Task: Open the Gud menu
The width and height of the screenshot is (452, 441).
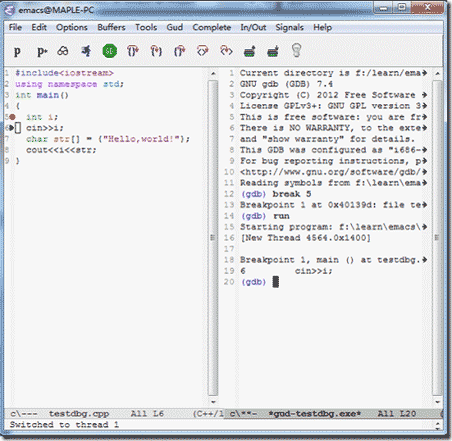Action: [x=175, y=27]
